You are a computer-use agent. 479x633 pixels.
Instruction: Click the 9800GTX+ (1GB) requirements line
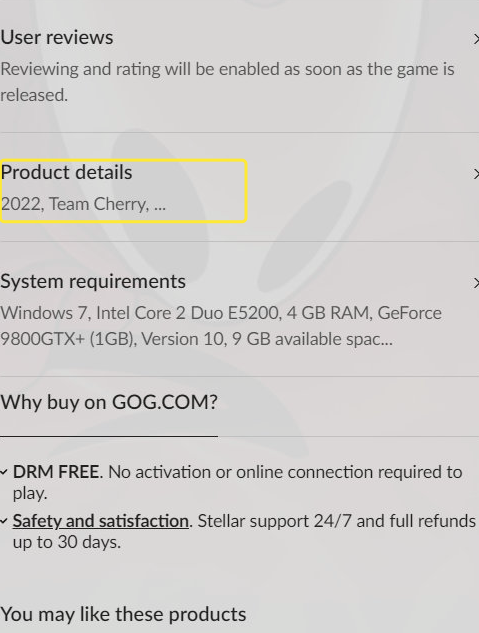(196, 339)
